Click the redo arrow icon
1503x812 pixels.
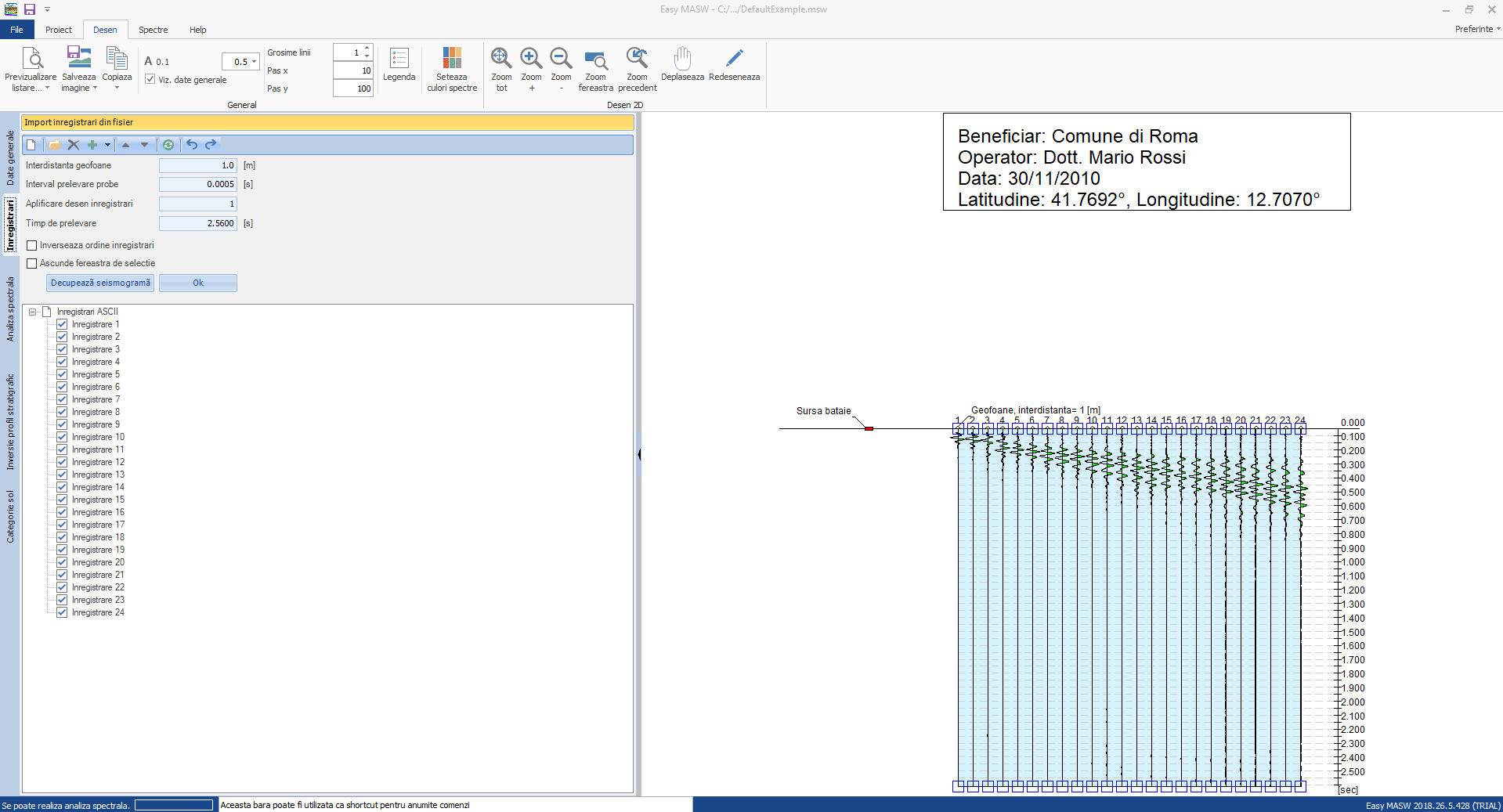pos(211,145)
